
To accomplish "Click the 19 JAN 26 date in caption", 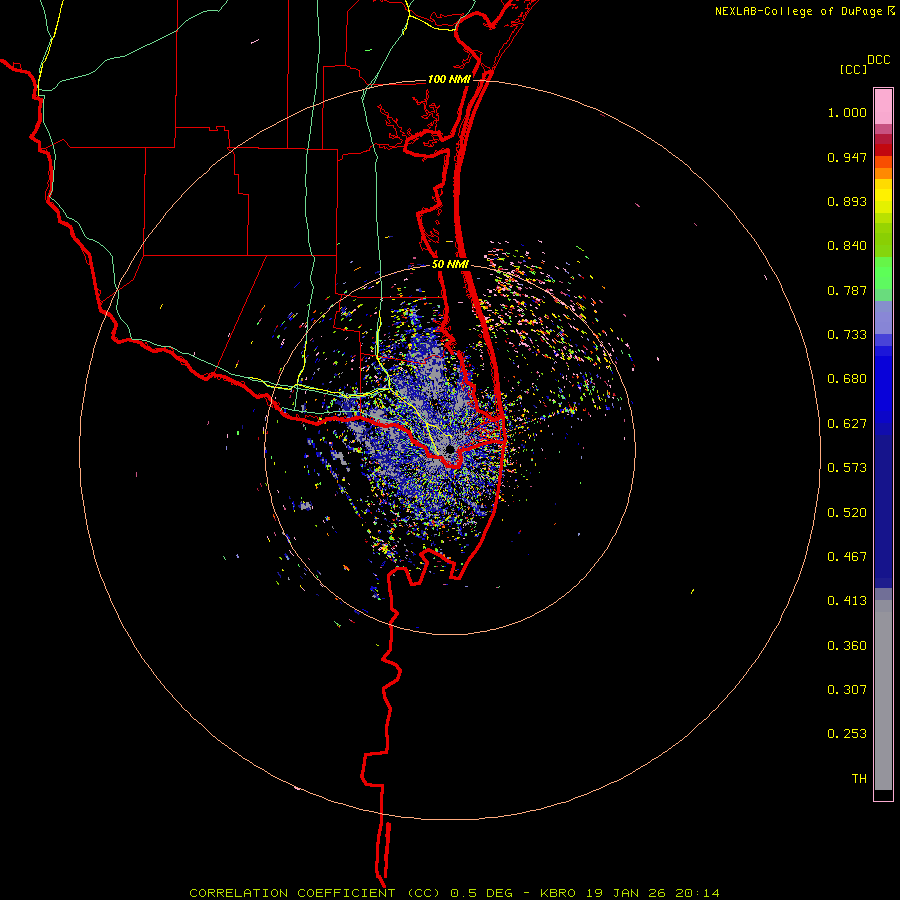I will [x=626, y=893].
